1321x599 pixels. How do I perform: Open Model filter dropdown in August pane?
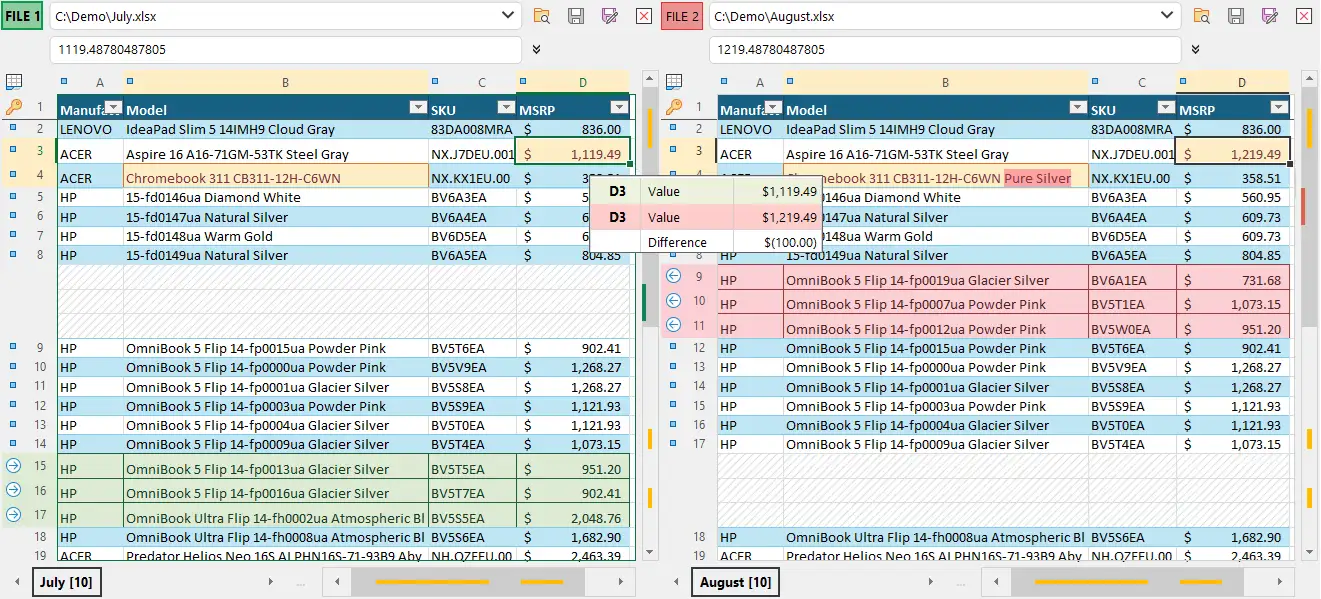[1077, 108]
